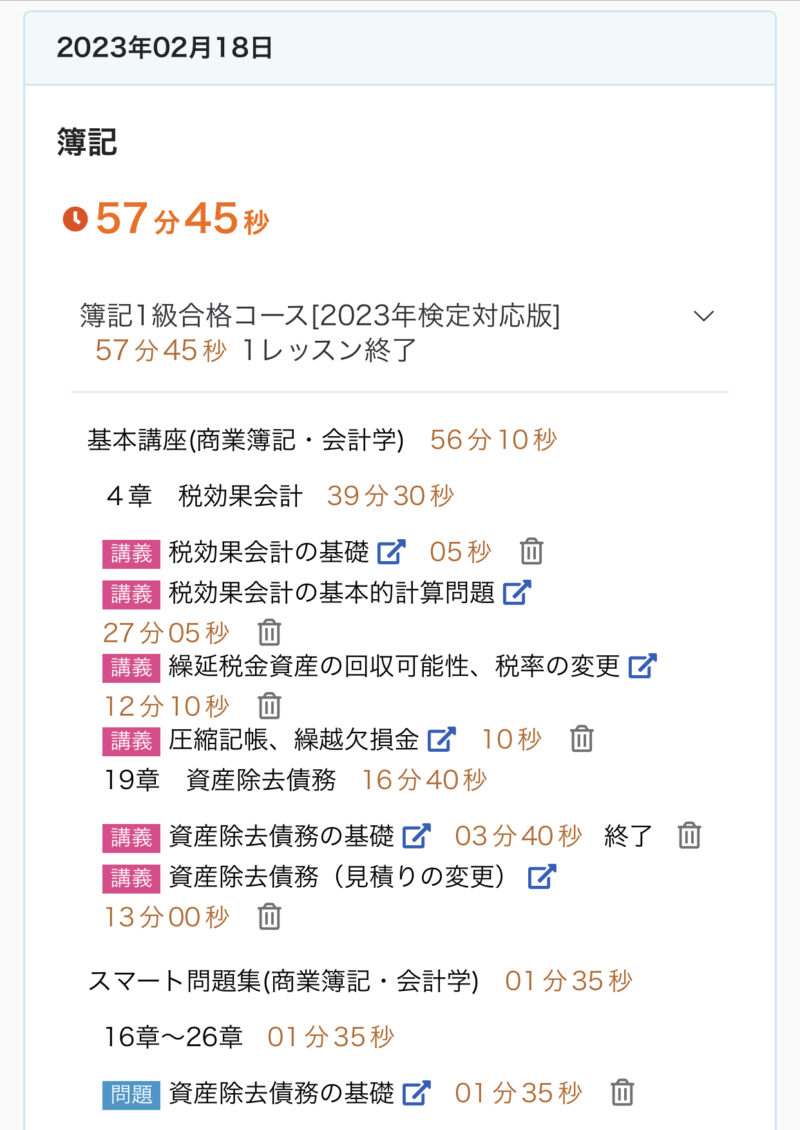Click the 4章 税効果会計 chapter row

[205, 496]
